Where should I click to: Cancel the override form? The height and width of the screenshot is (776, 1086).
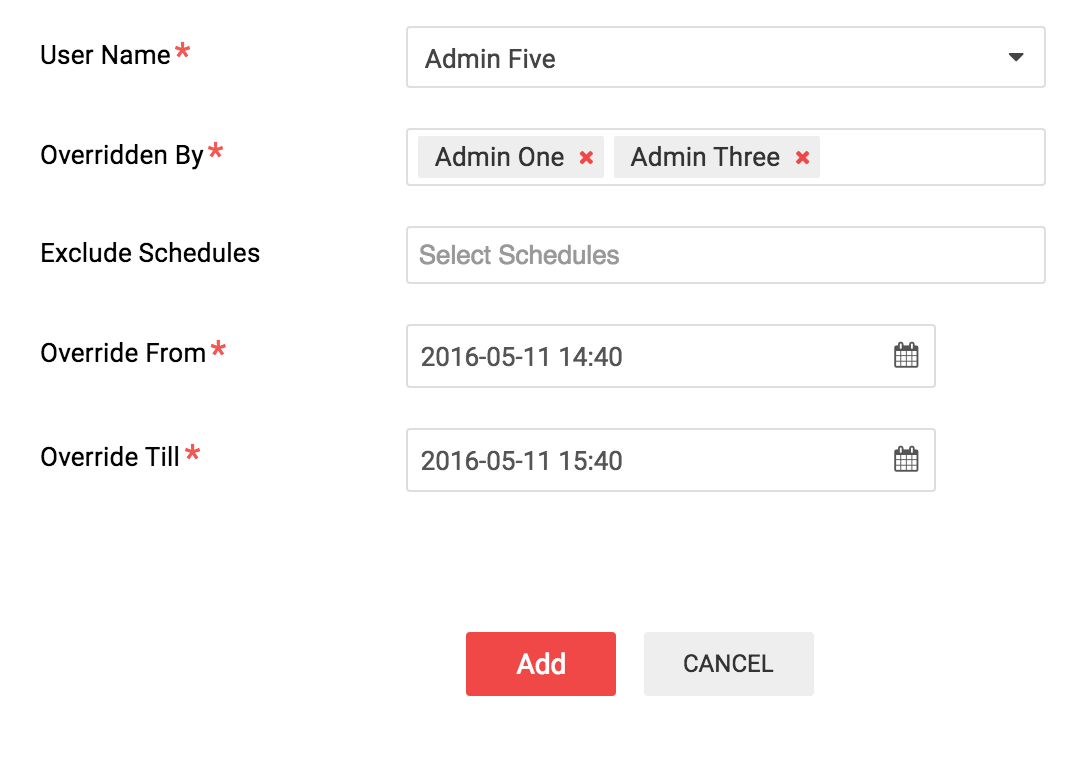click(x=729, y=664)
